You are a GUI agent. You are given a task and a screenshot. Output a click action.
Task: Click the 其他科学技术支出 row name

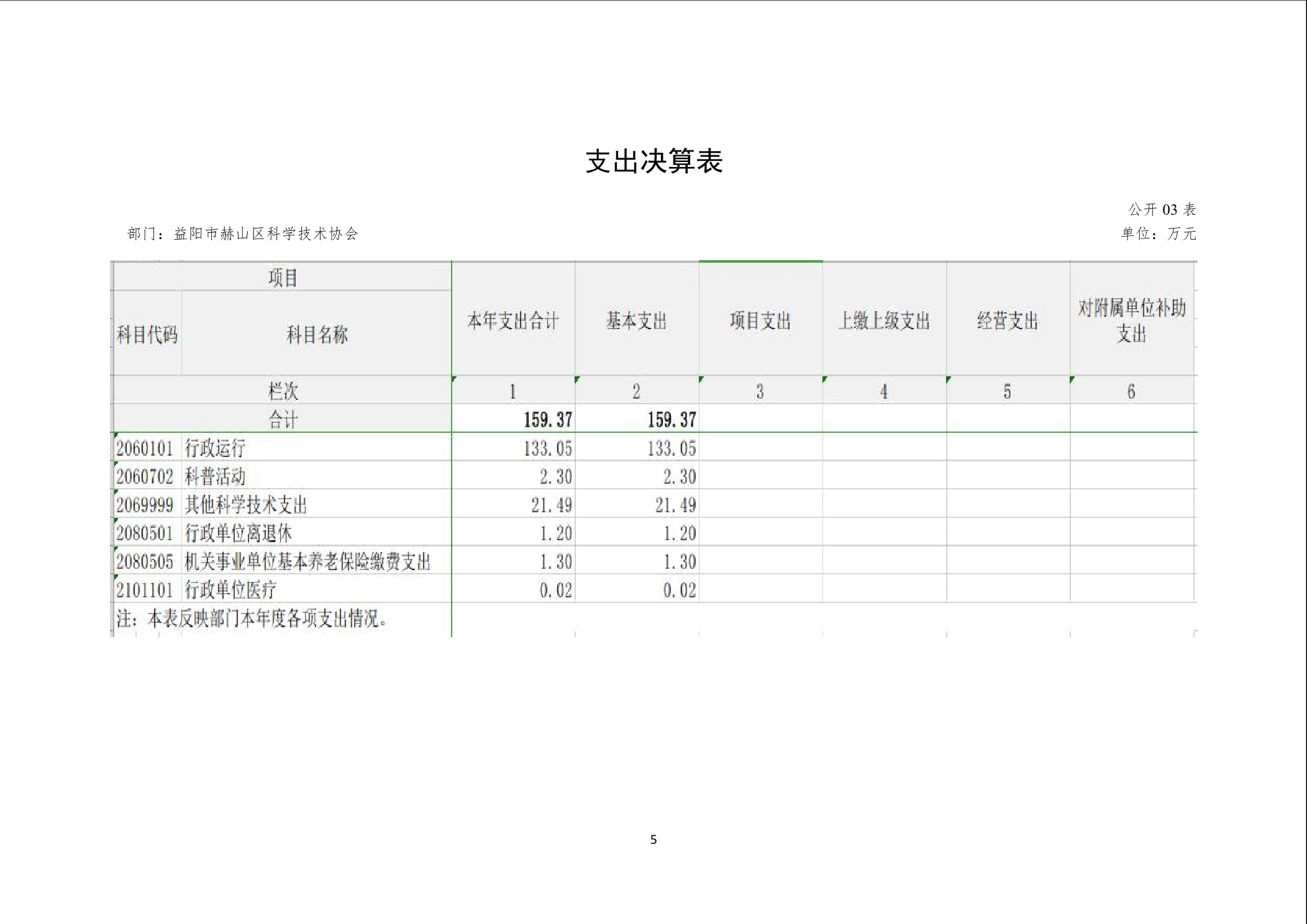[246, 505]
